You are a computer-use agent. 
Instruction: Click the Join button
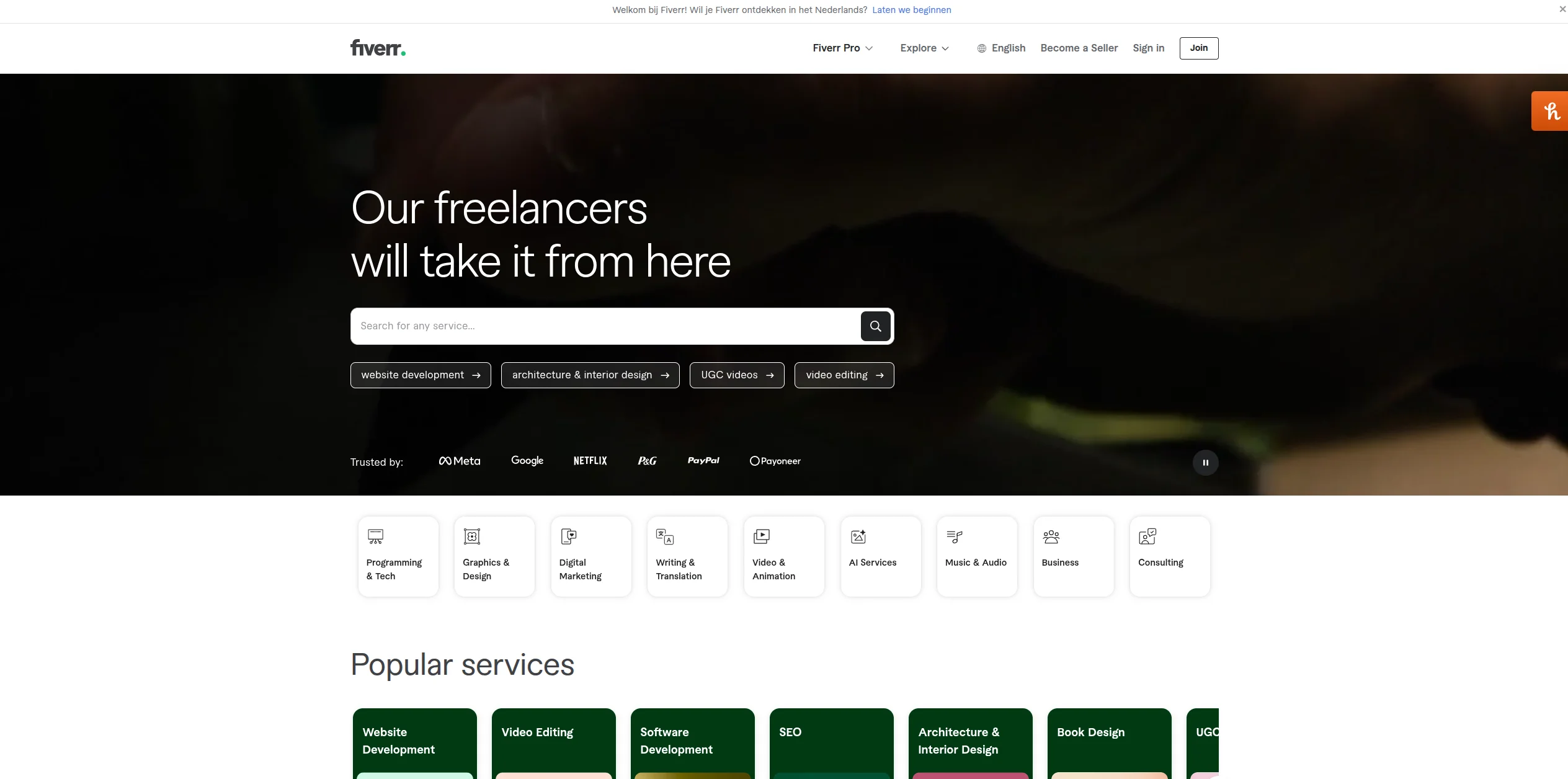tap(1198, 48)
